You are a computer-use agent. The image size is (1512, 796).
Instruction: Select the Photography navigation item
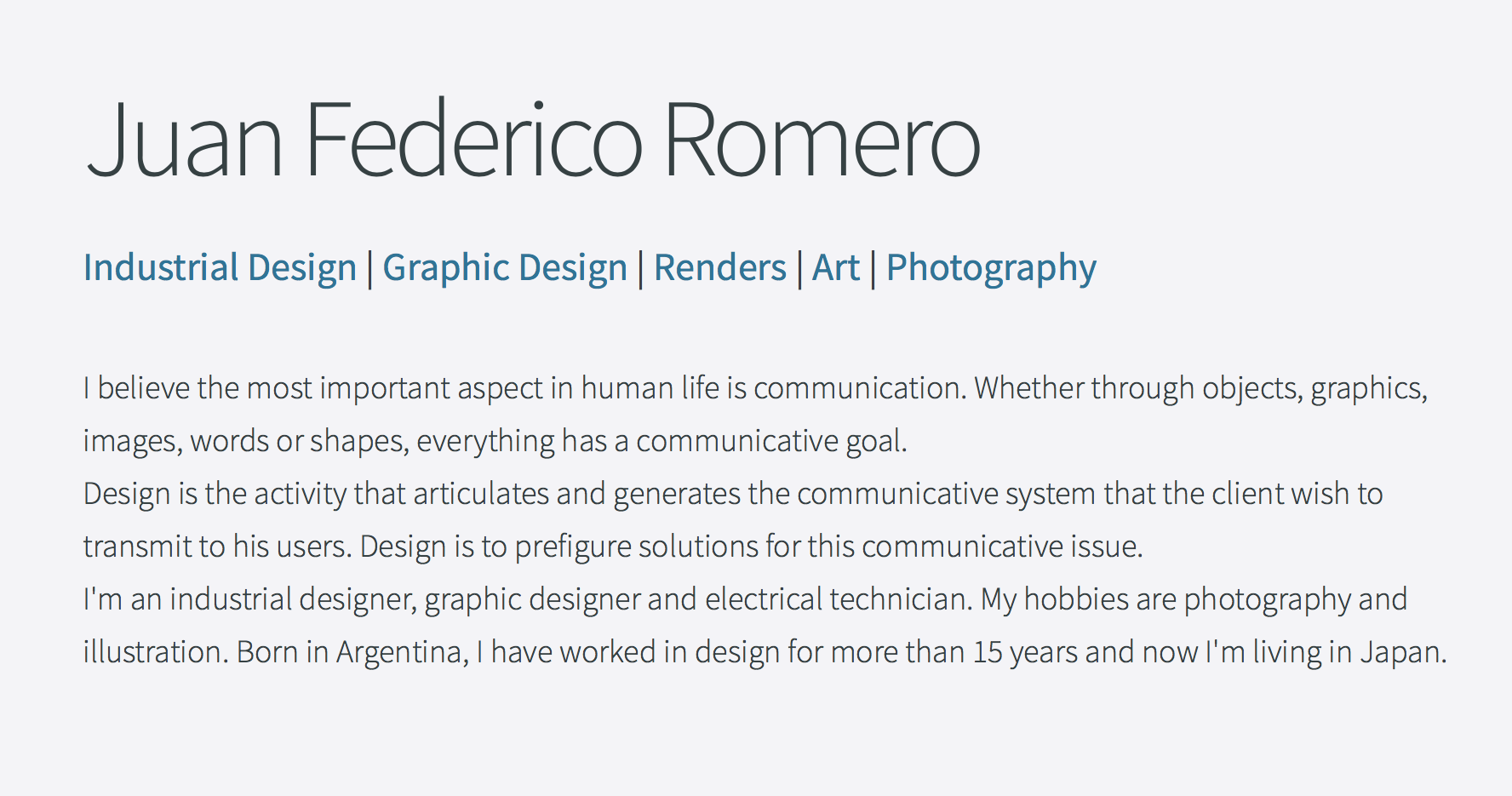pyautogui.click(x=991, y=267)
